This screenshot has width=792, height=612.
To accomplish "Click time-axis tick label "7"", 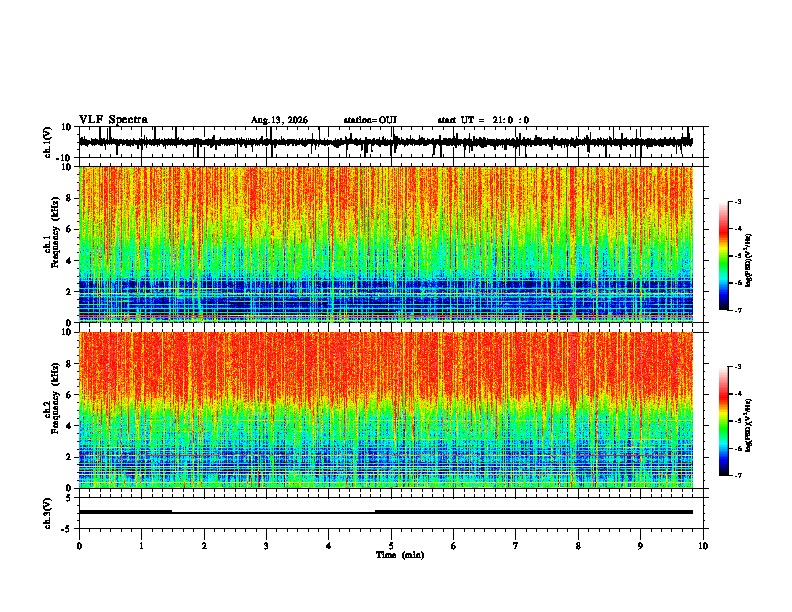I will point(516,546).
